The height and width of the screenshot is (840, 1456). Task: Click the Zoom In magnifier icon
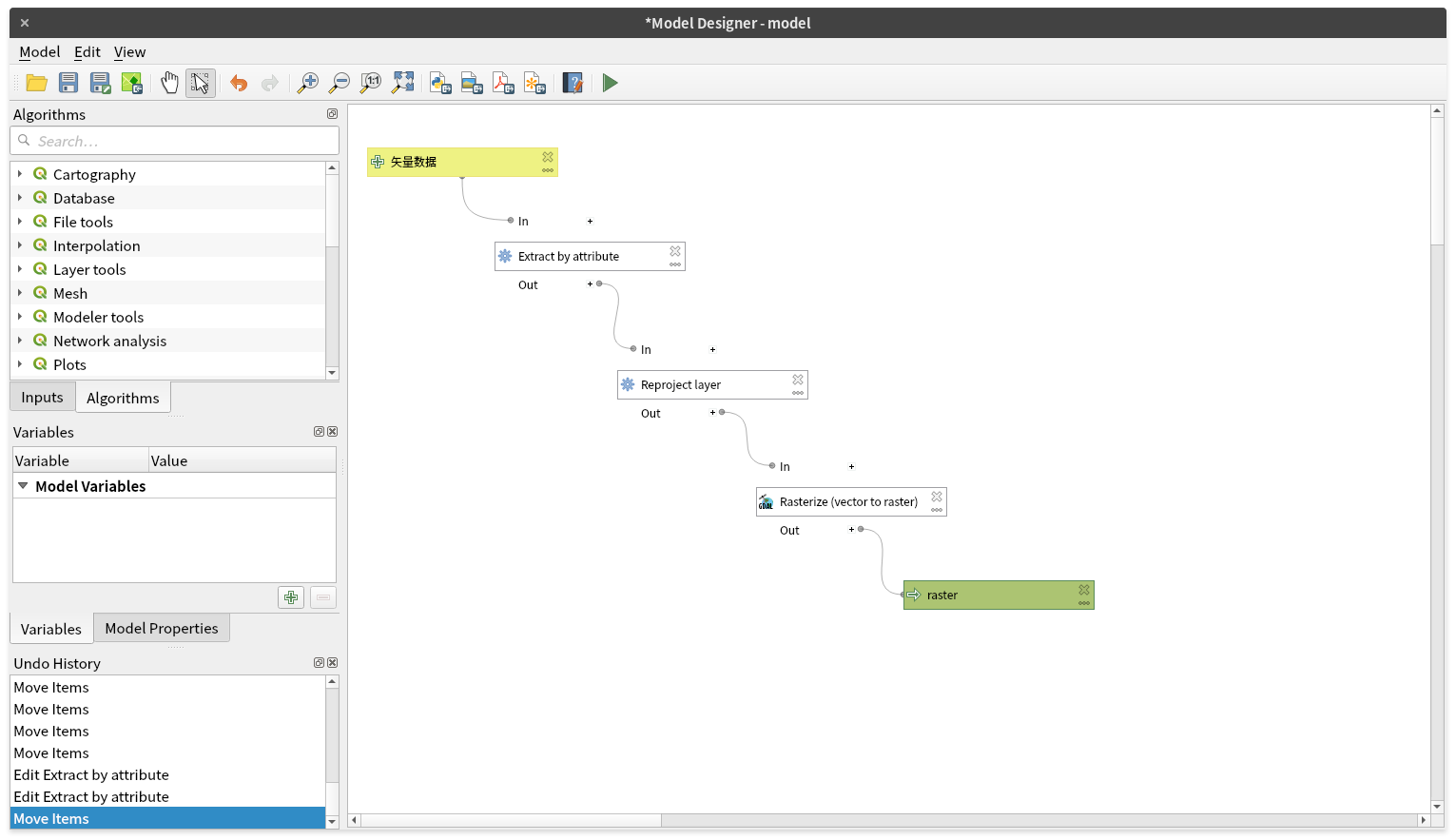pyautogui.click(x=308, y=84)
